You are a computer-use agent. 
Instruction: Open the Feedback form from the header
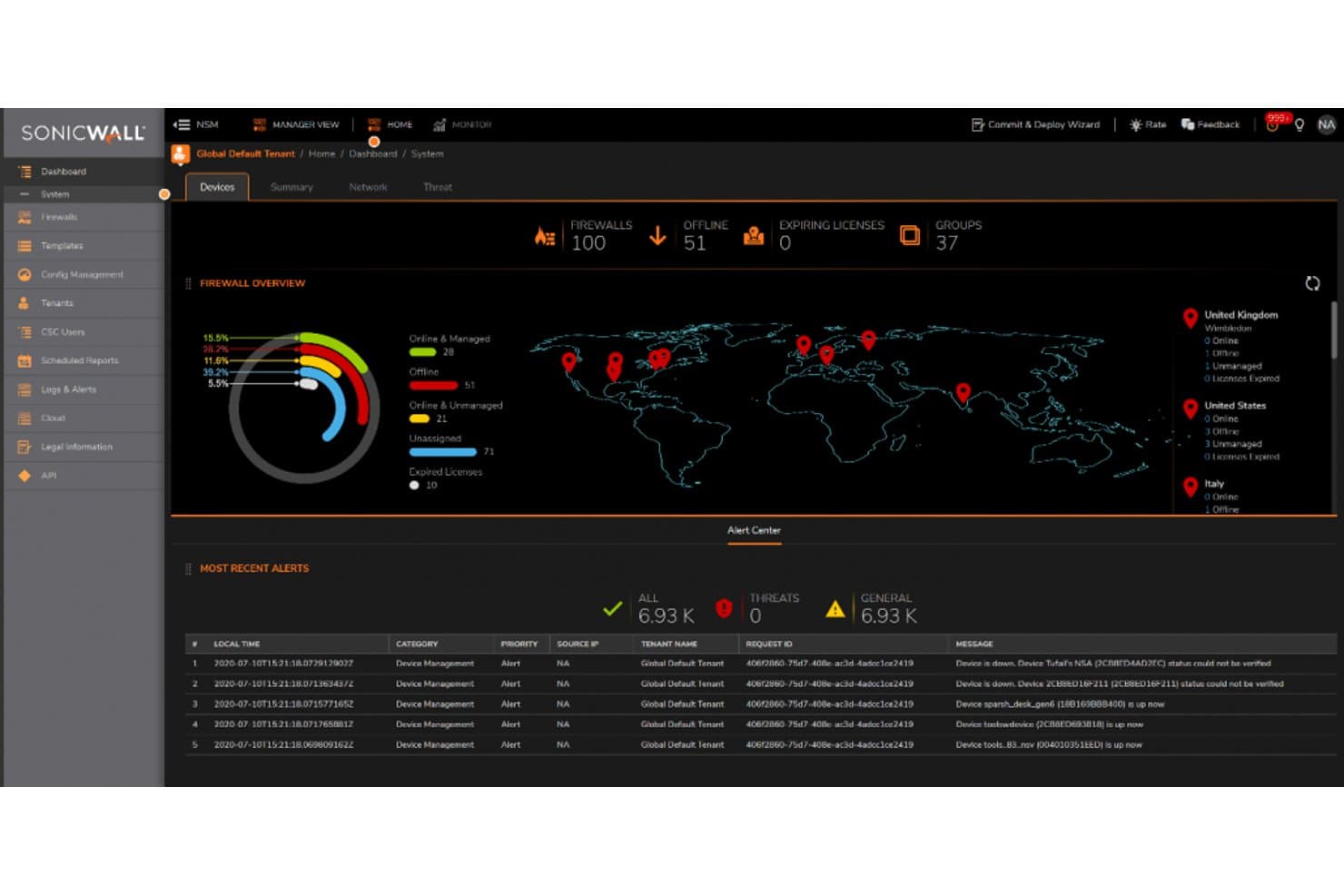tap(1211, 124)
